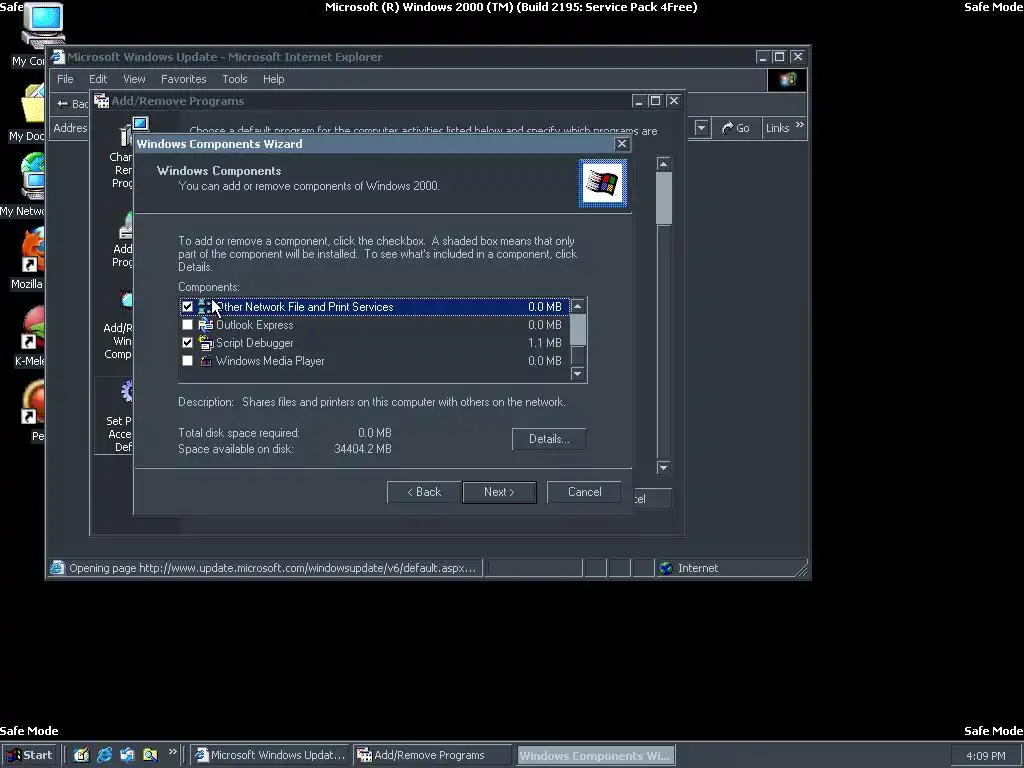Click the first Quick Launch icon on taskbar
This screenshot has width=1024, height=768.
tap(81, 755)
